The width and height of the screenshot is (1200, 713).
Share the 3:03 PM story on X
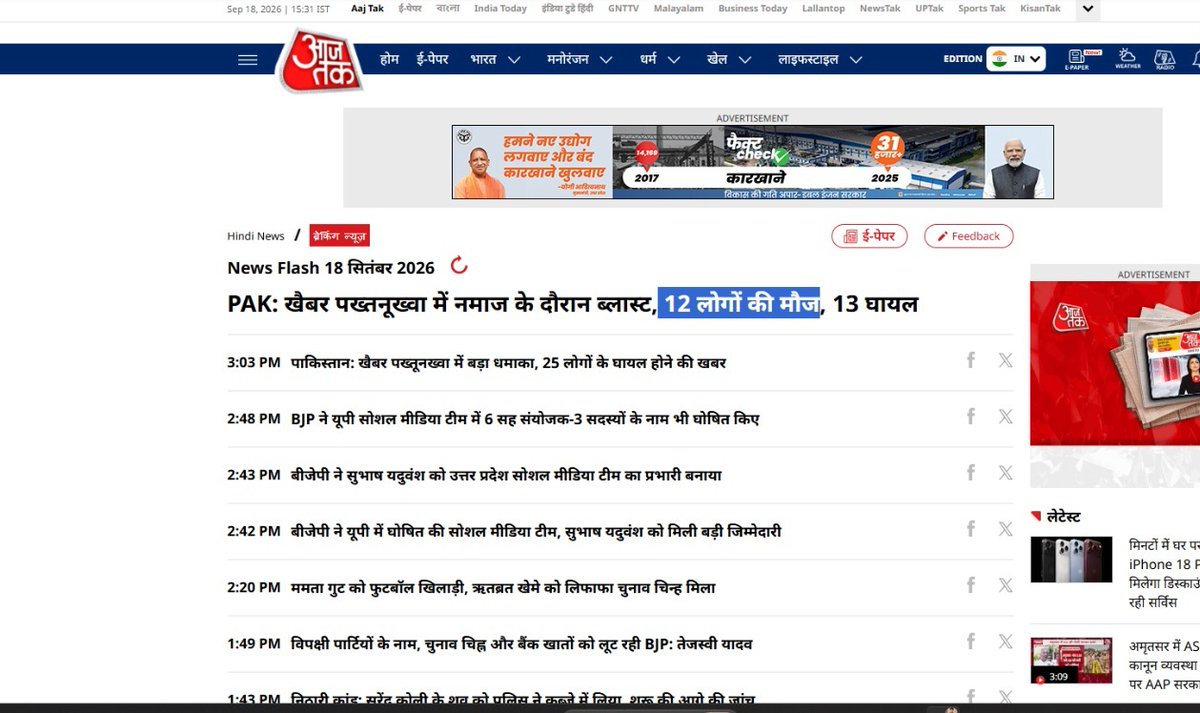(x=1006, y=360)
